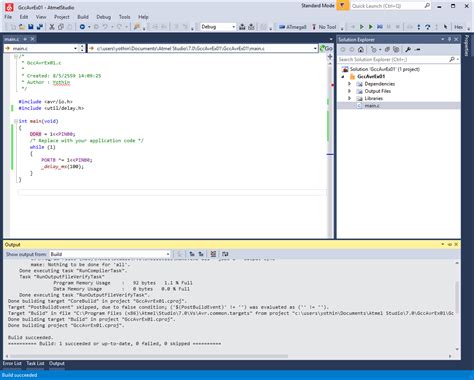Open Solution Explorer search options arrow

(458, 59)
